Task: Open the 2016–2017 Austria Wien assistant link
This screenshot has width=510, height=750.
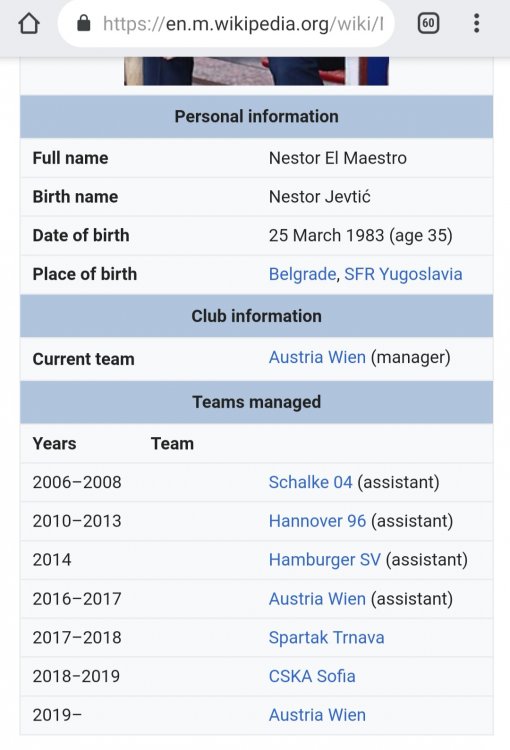Action: (x=317, y=599)
